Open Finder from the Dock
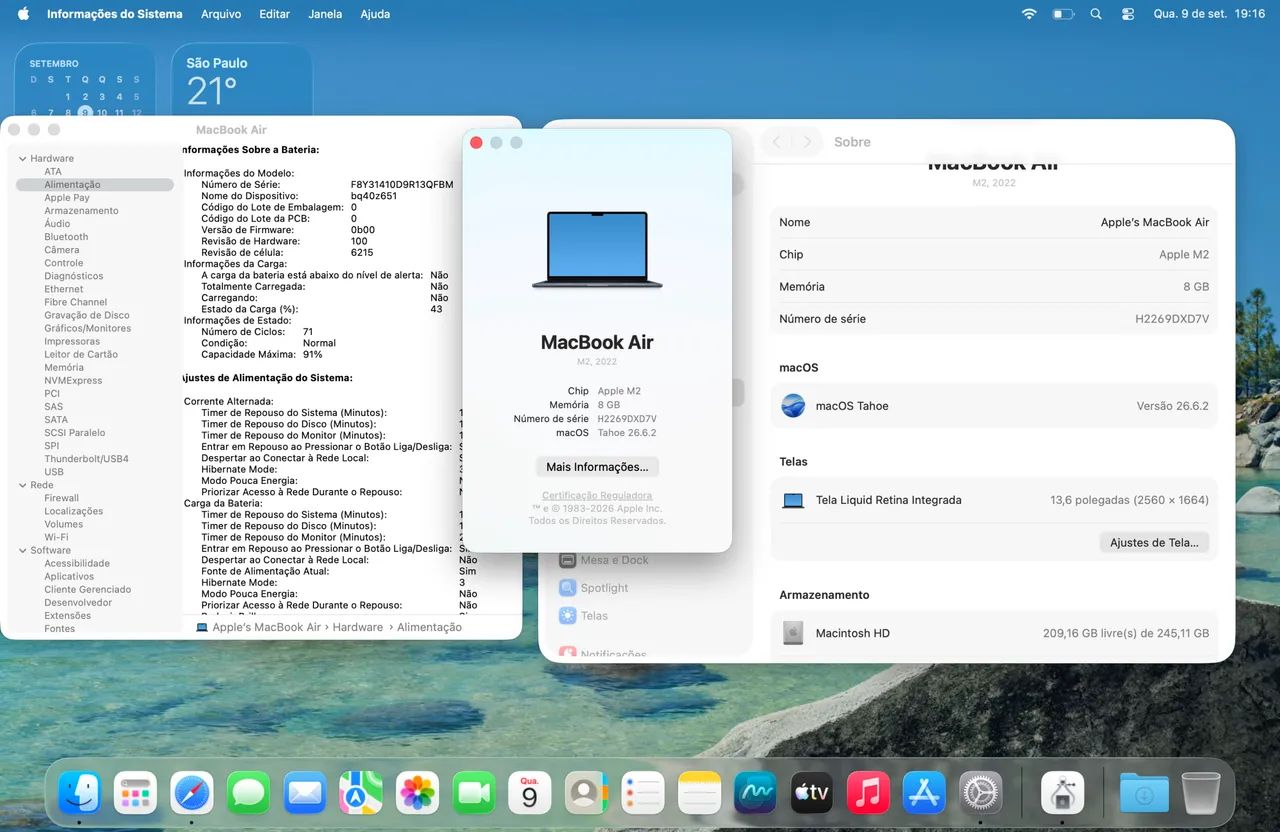This screenshot has height=832, width=1280. coord(79,793)
